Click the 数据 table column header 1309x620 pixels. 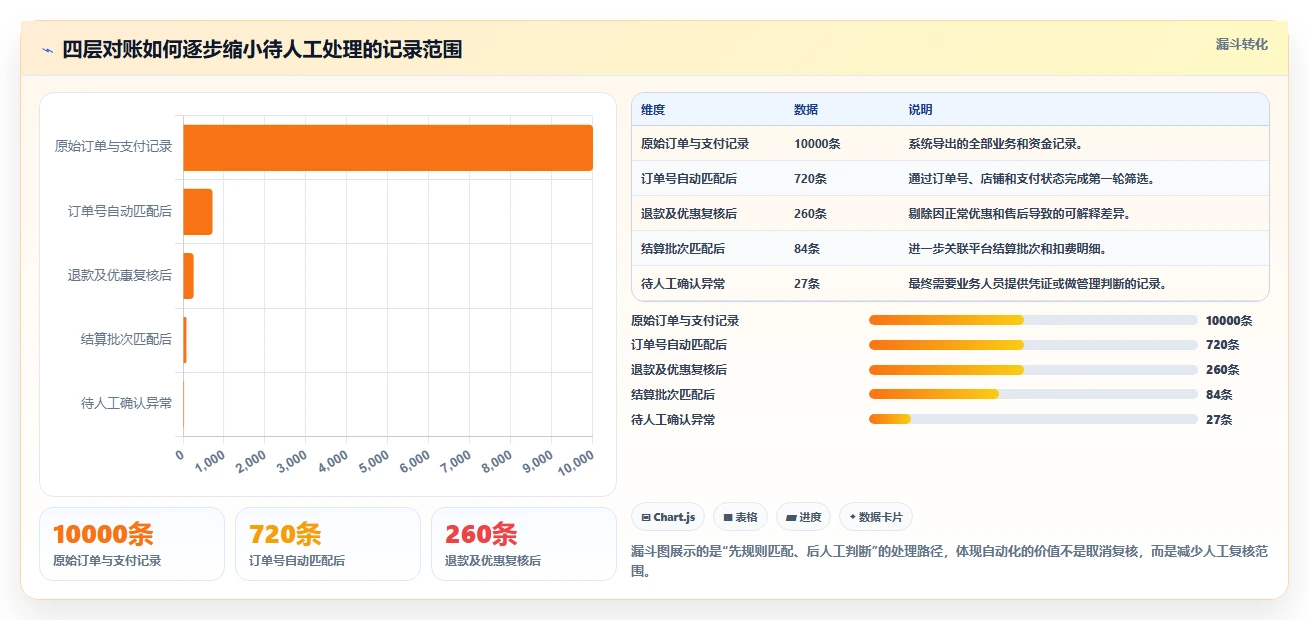point(806,110)
